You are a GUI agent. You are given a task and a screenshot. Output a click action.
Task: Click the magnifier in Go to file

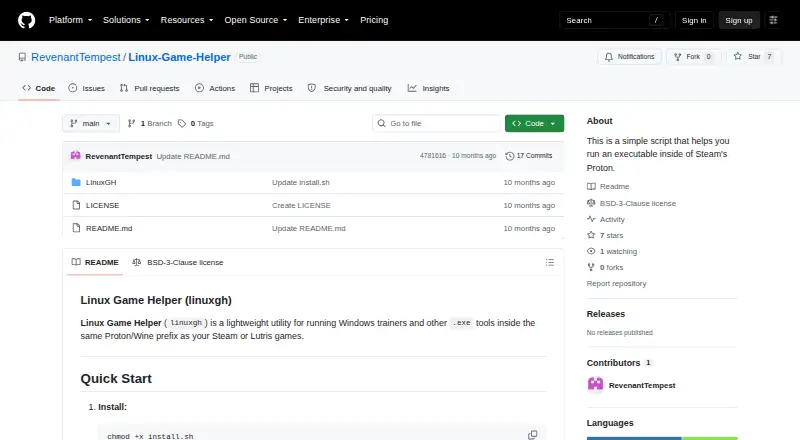click(381, 124)
